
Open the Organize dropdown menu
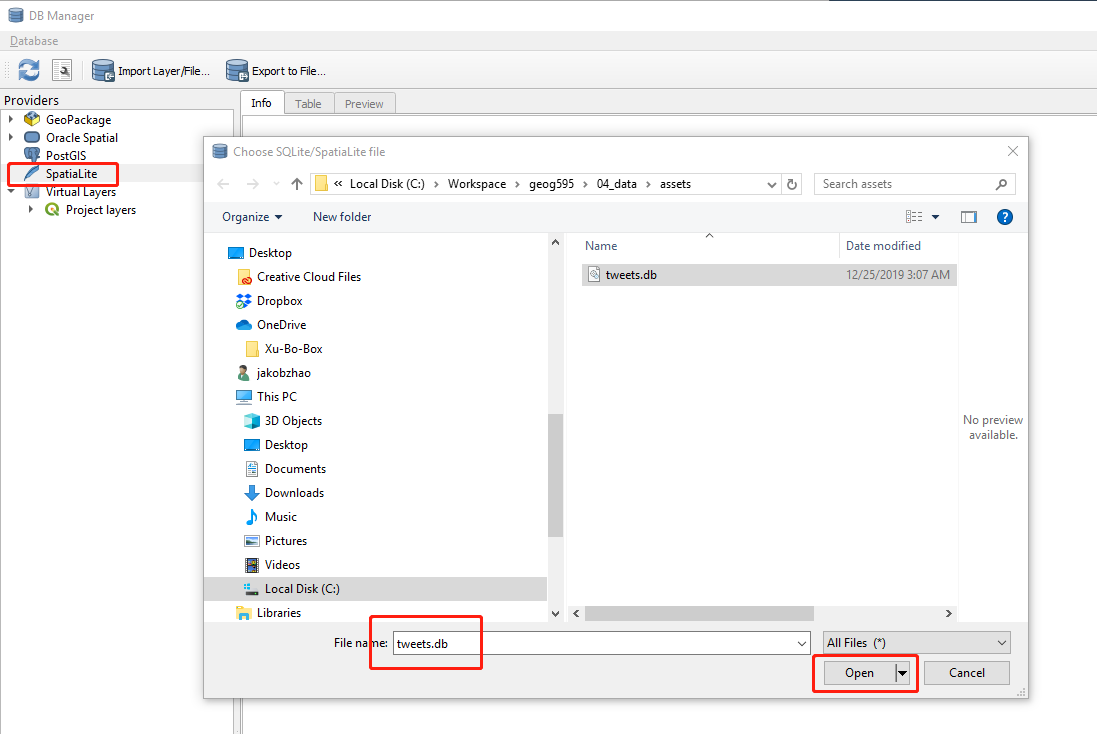coord(252,217)
